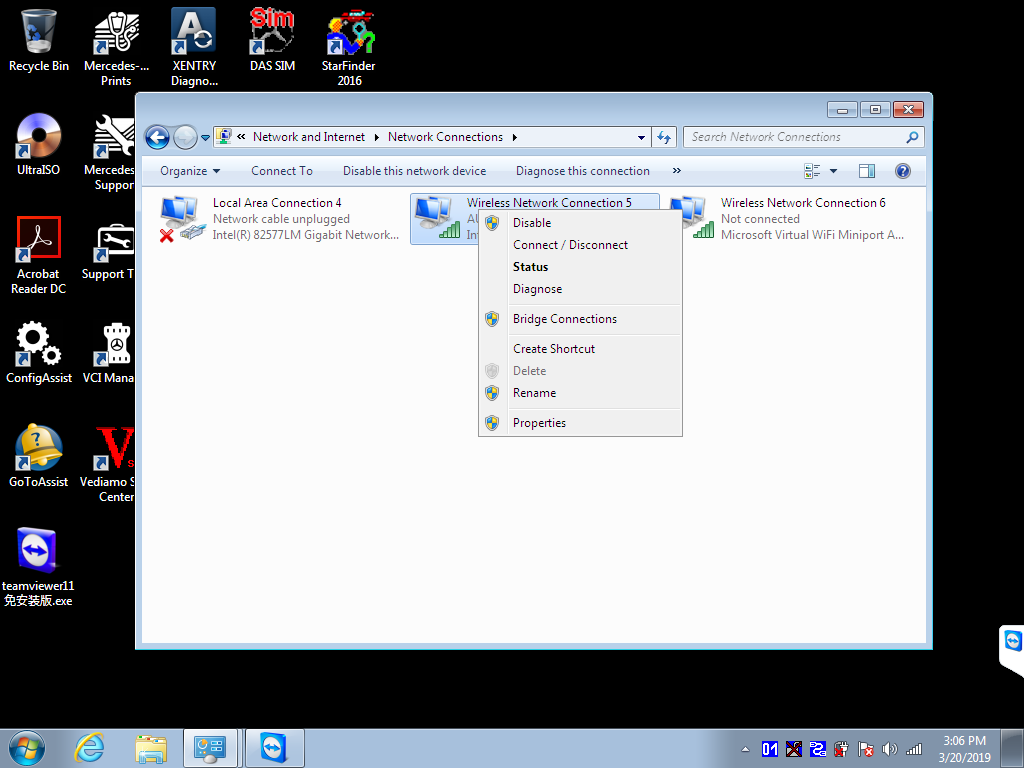Open wireless signal tray icon
Viewport: 1024px width, 768px height.
click(914, 749)
